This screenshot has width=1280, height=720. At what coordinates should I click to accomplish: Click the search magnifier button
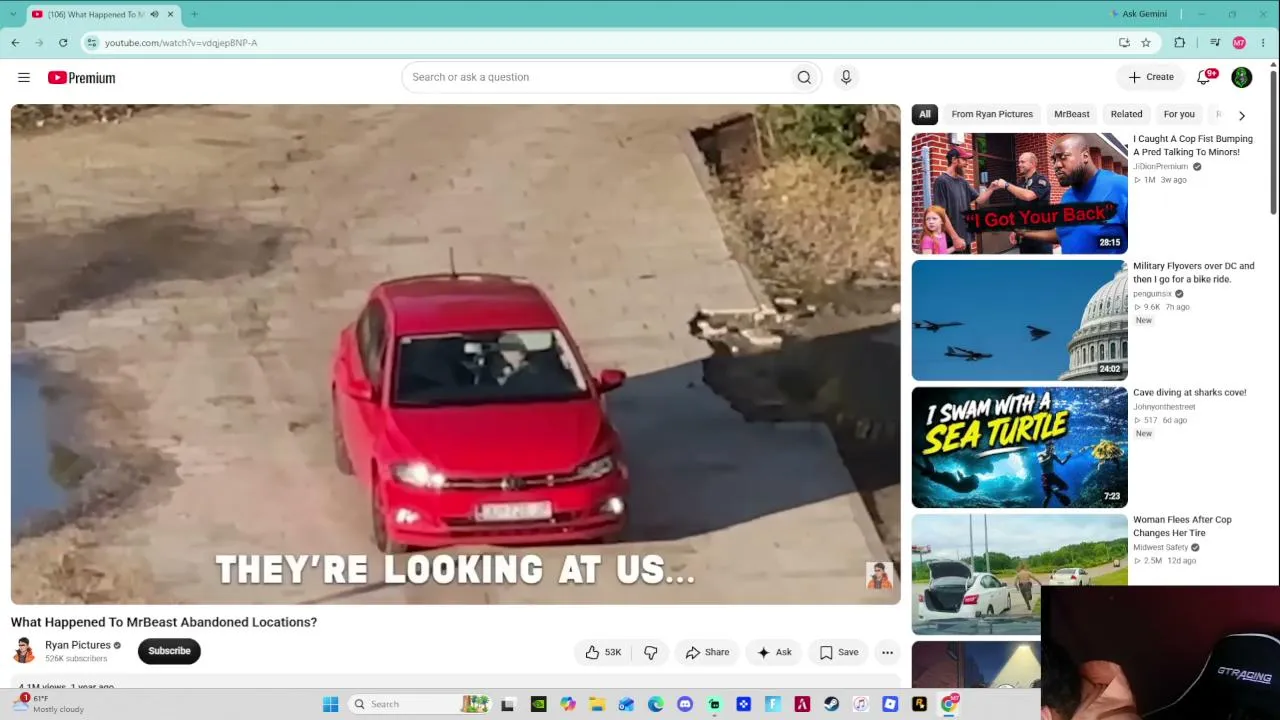pyautogui.click(x=804, y=77)
